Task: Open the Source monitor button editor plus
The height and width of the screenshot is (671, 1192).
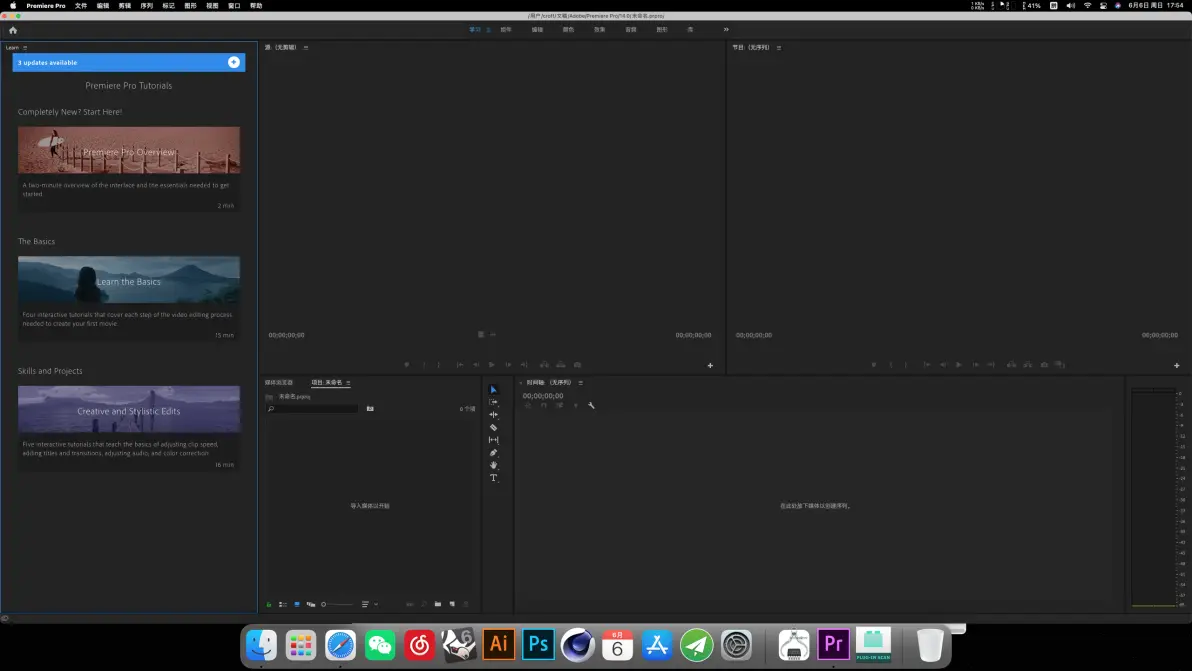Action: tap(710, 366)
